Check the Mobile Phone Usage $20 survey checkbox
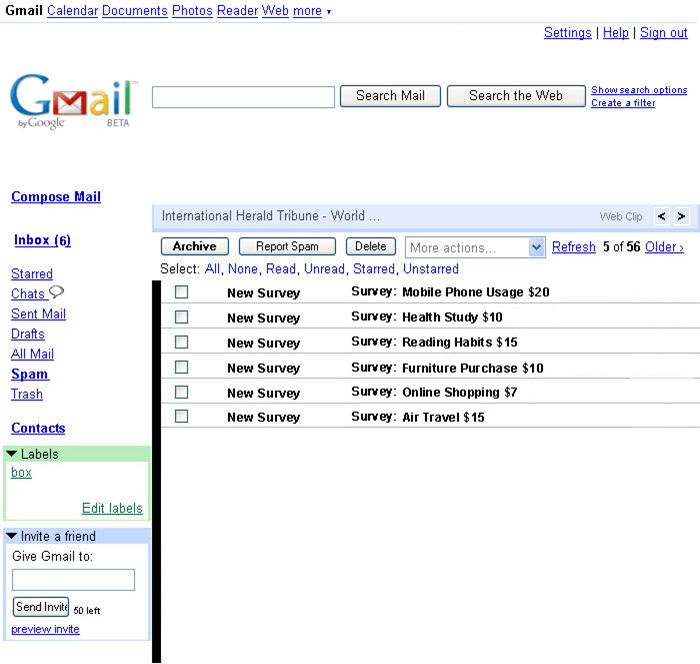The height and width of the screenshot is (664, 700). point(181,292)
